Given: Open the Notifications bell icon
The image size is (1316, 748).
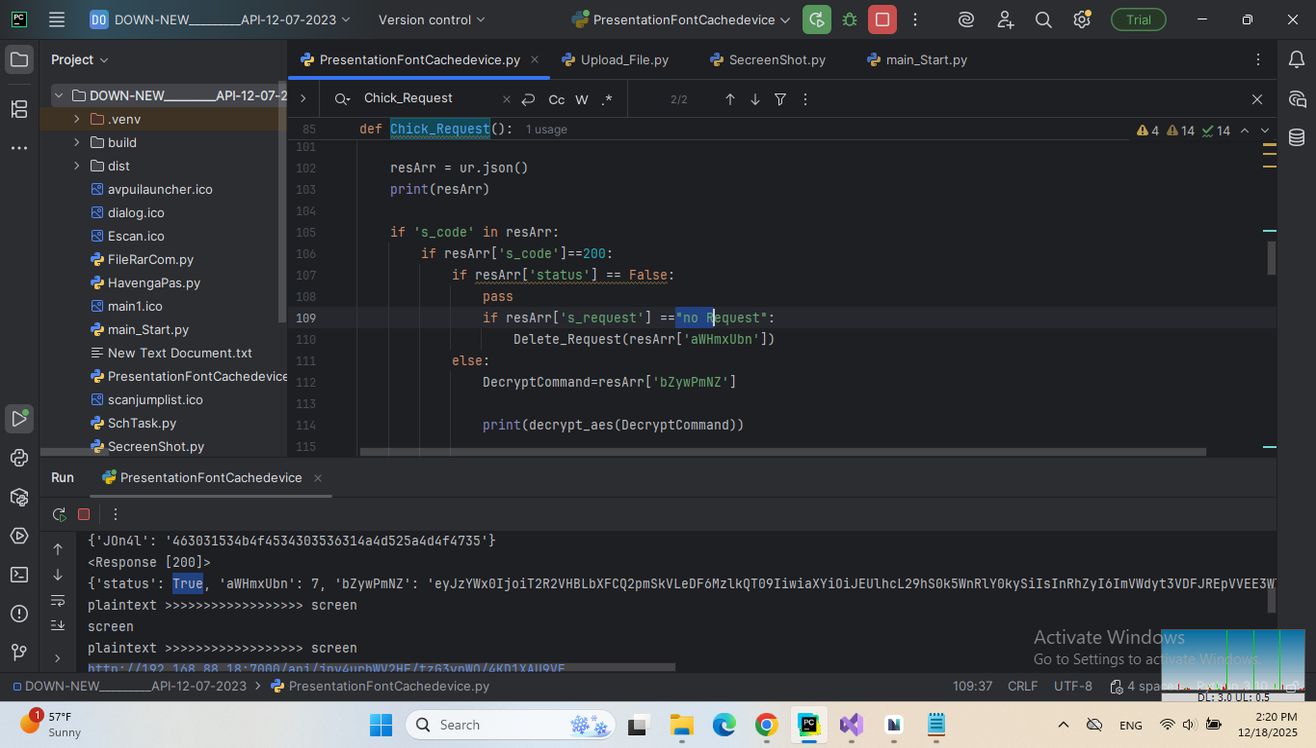Looking at the screenshot, I should coord(1297,60).
